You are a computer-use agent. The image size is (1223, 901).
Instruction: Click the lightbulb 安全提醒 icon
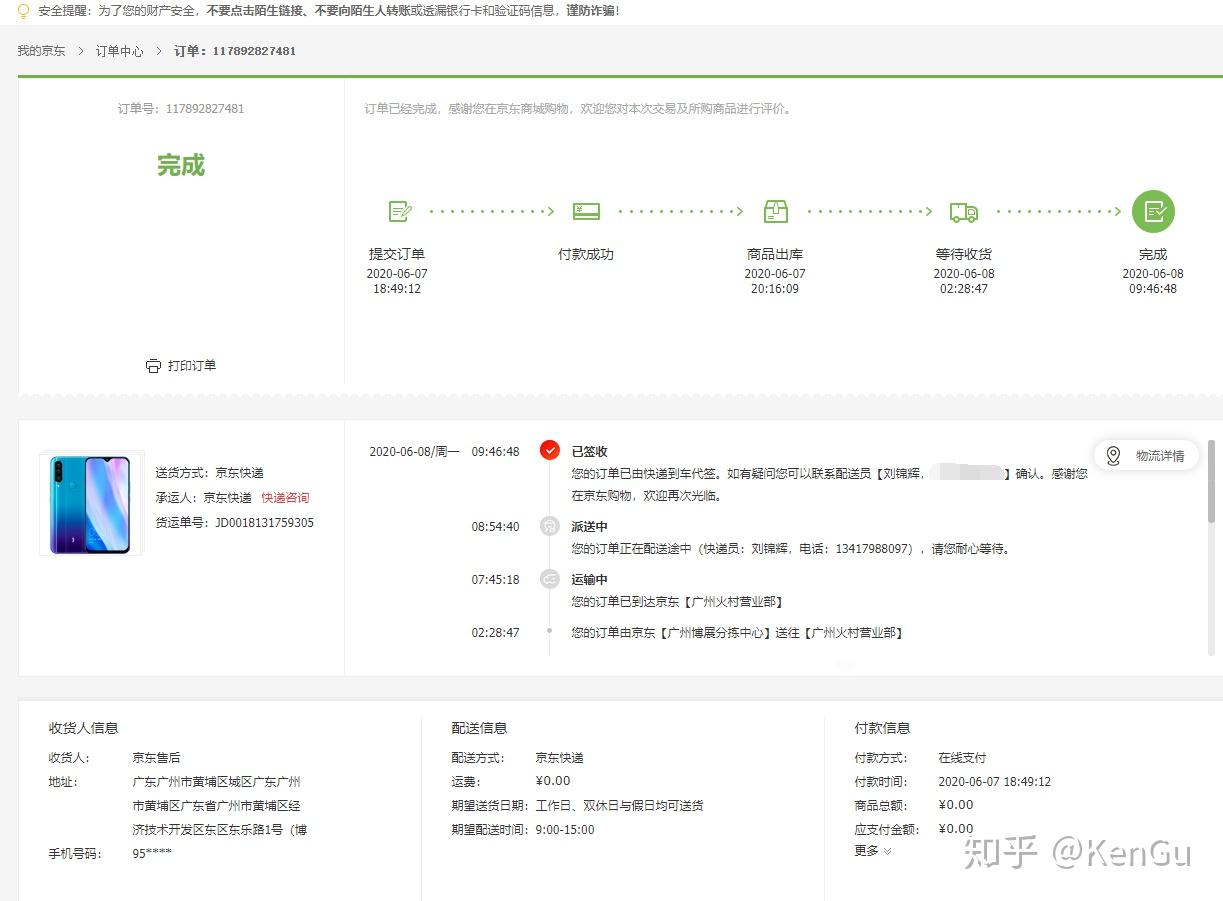[24, 11]
